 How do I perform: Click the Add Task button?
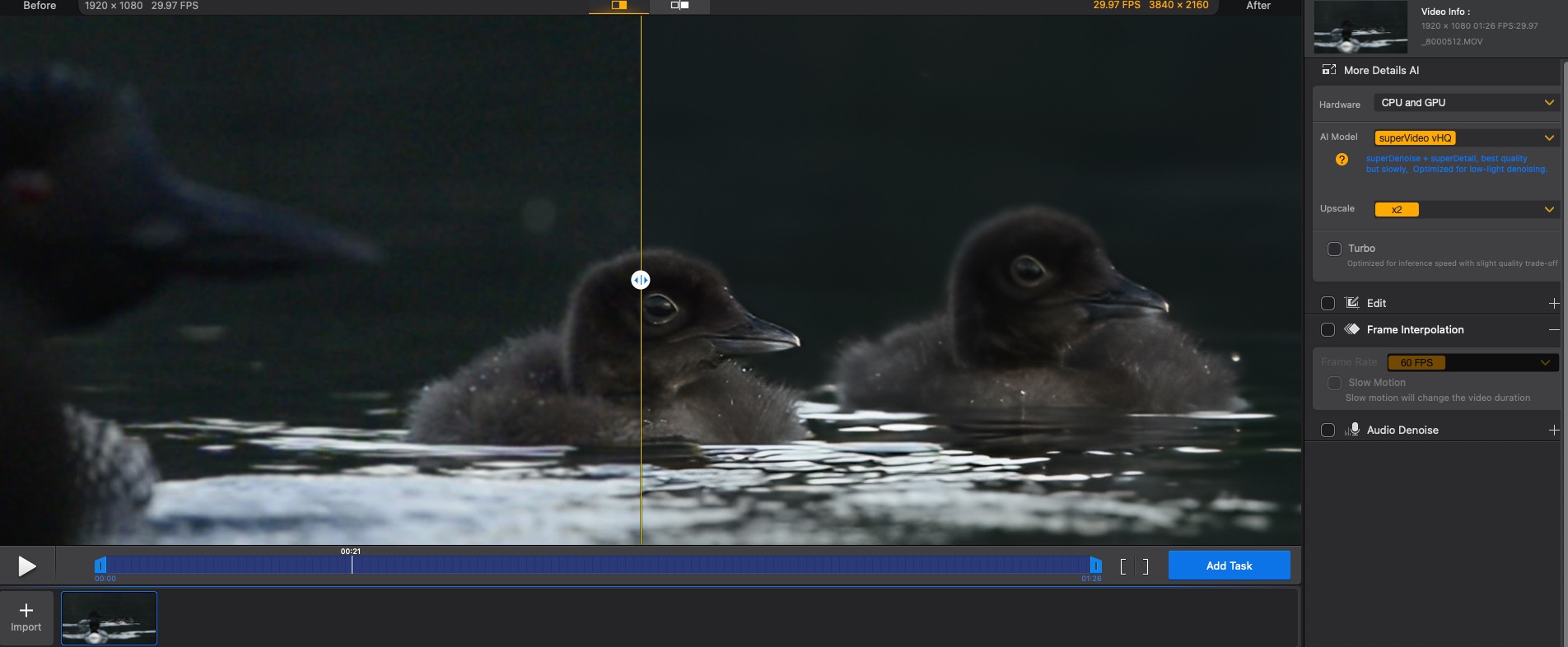[x=1229, y=566]
